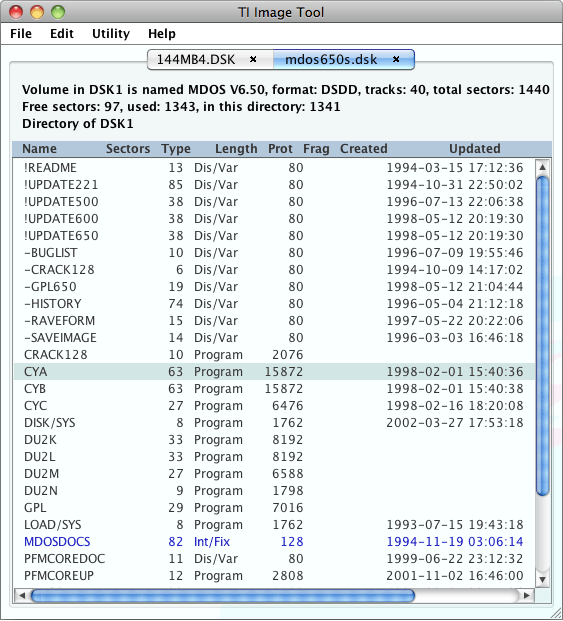Select the !README file row

[274, 168]
